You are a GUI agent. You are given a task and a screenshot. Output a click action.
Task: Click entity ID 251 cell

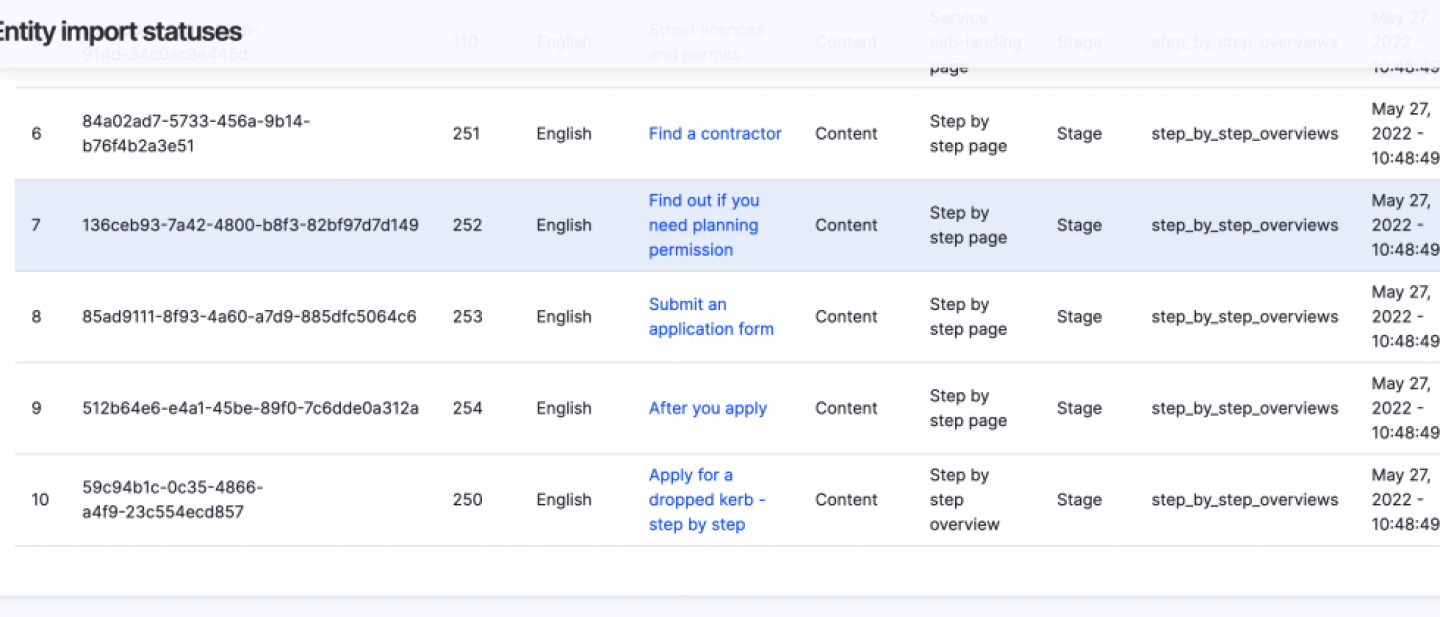tap(466, 134)
